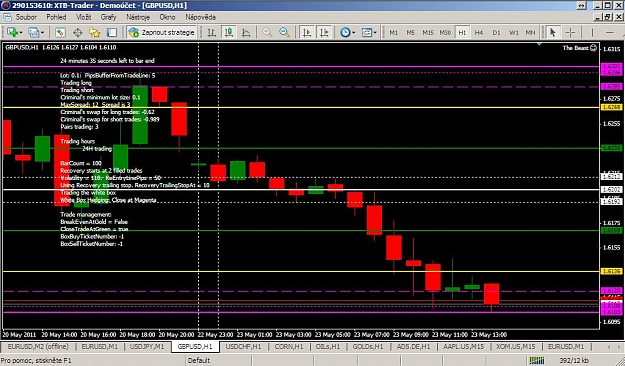The image size is (625, 366).
Task: Click the smiley face next to The Beast
Action: (593, 48)
